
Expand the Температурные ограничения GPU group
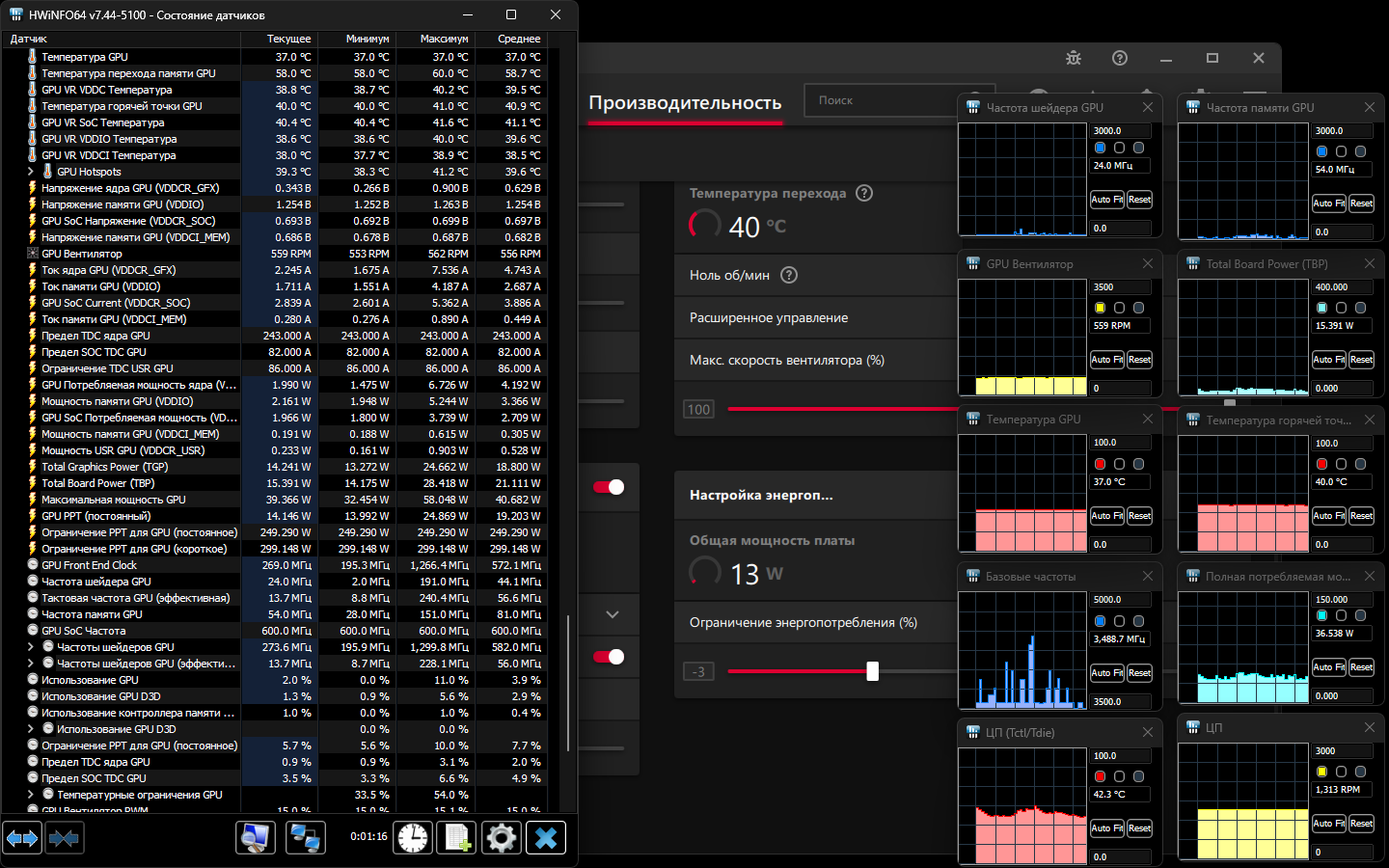click(x=31, y=795)
